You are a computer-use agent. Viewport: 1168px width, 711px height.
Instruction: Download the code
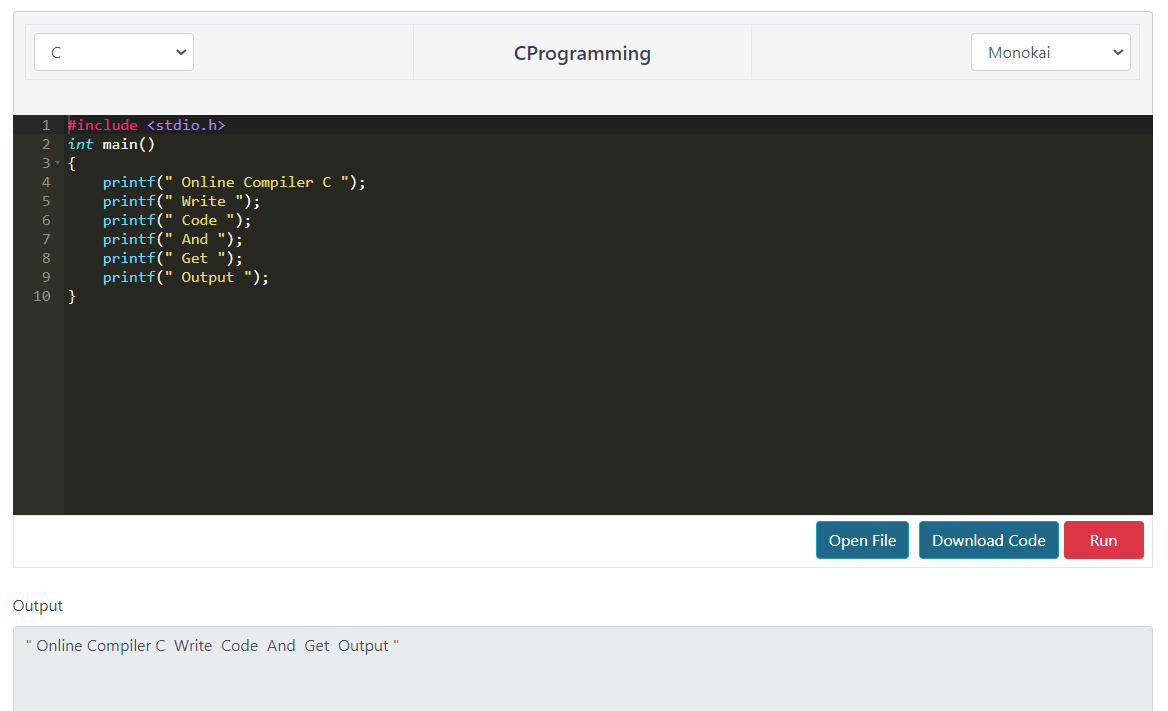point(988,539)
